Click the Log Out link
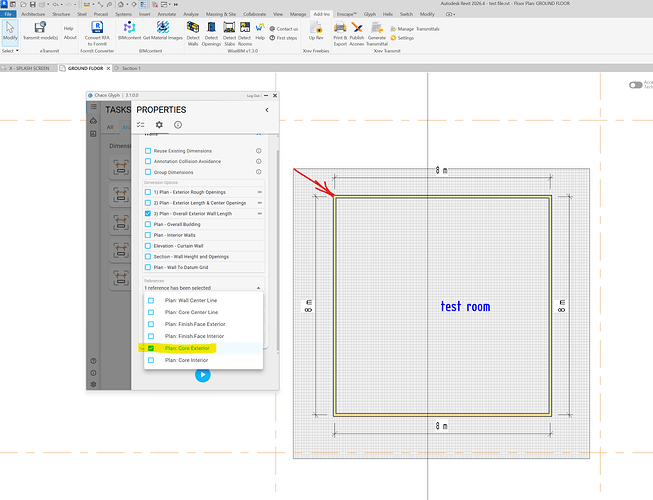The width and height of the screenshot is (653, 500). pos(253,96)
